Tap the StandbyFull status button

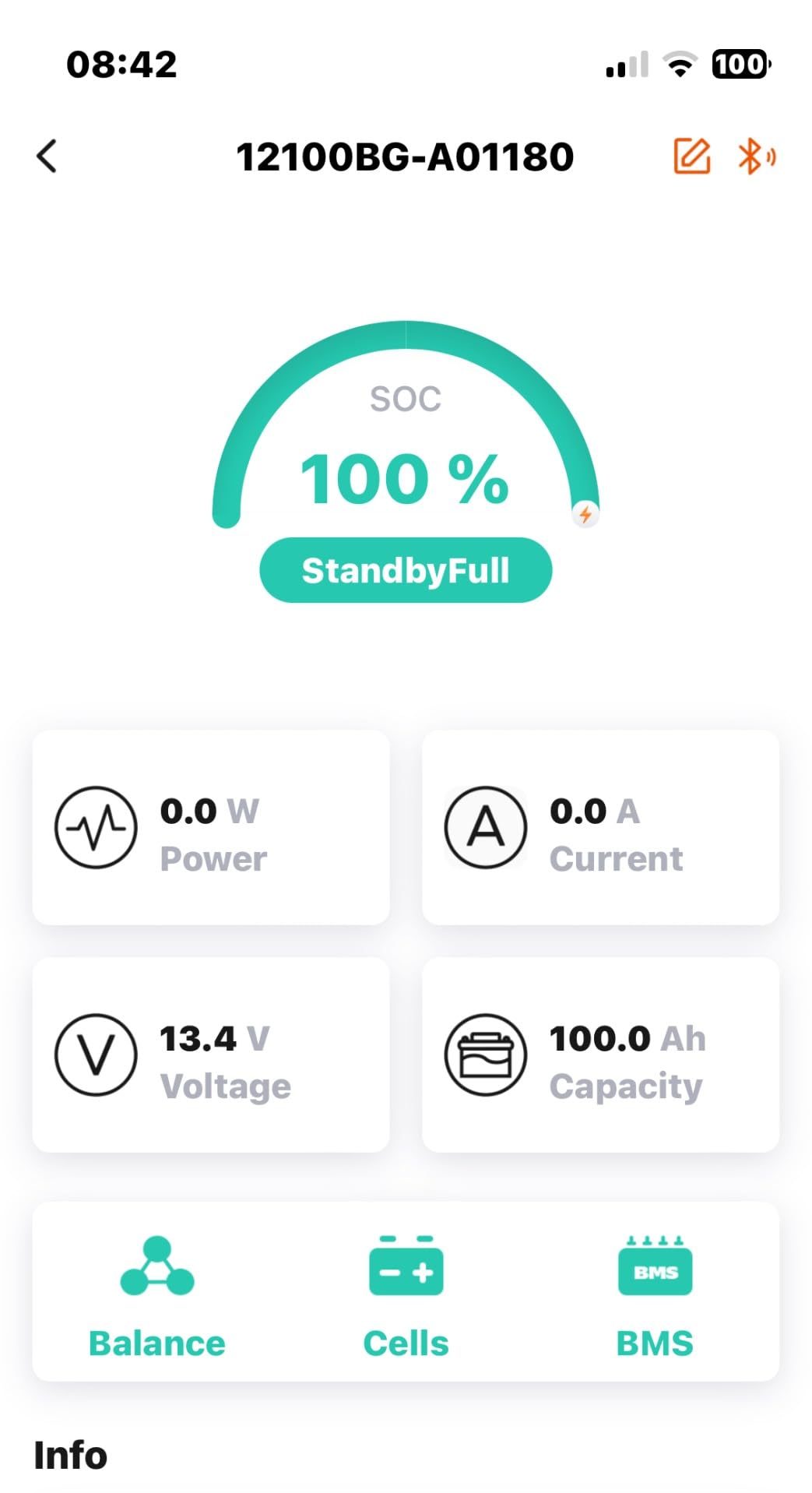(x=406, y=570)
